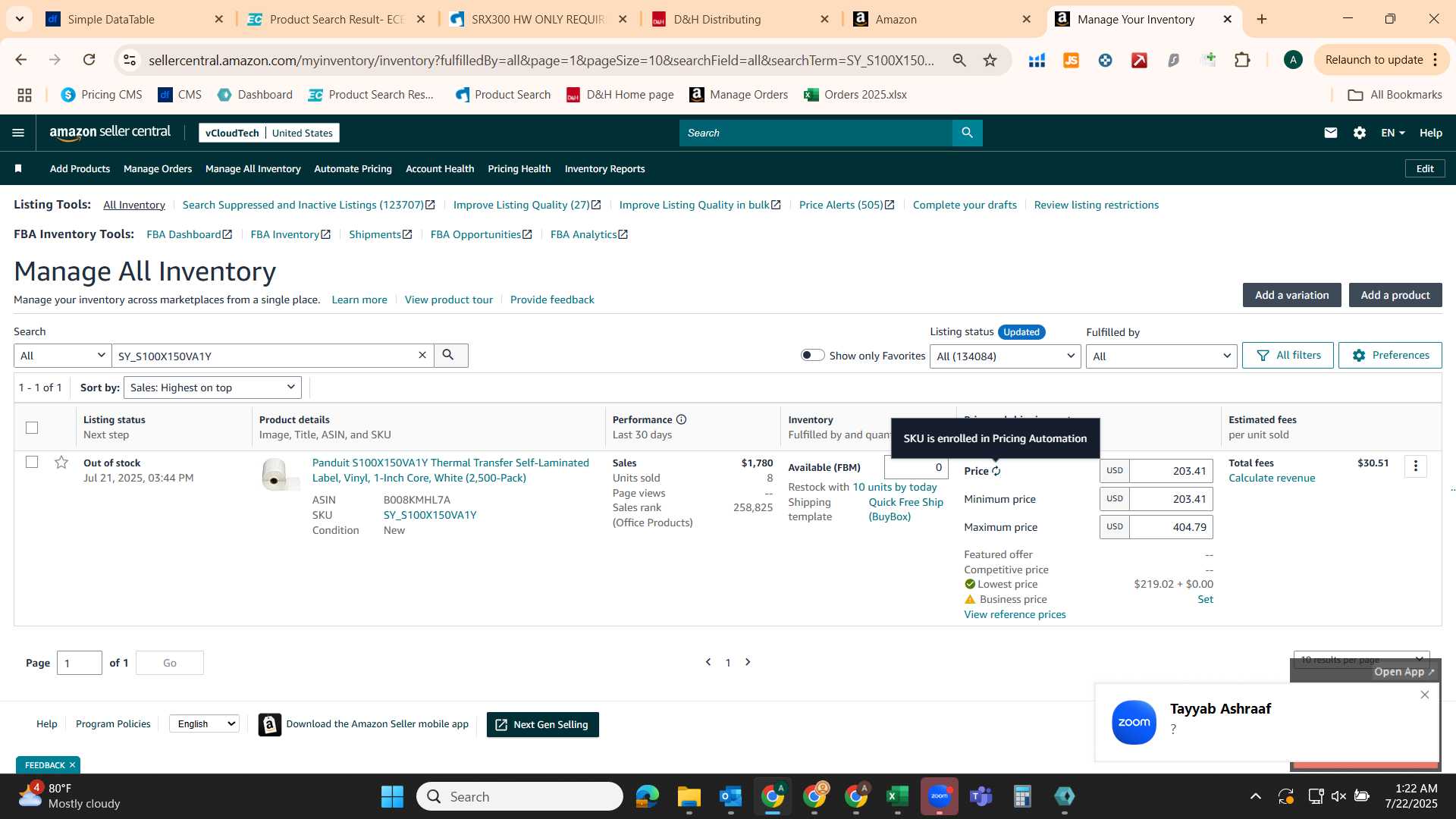Close the FEEDBACK tab
This screenshot has height=819, width=1456.
[72, 765]
